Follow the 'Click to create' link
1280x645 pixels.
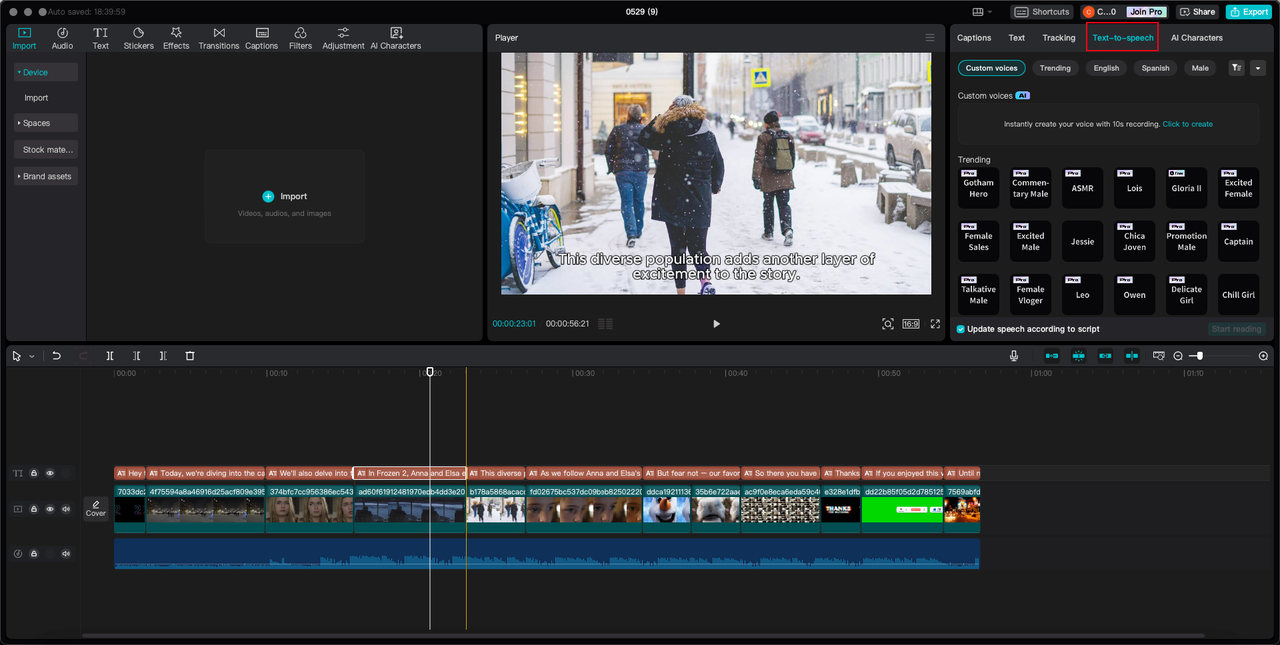(x=1187, y=124)
